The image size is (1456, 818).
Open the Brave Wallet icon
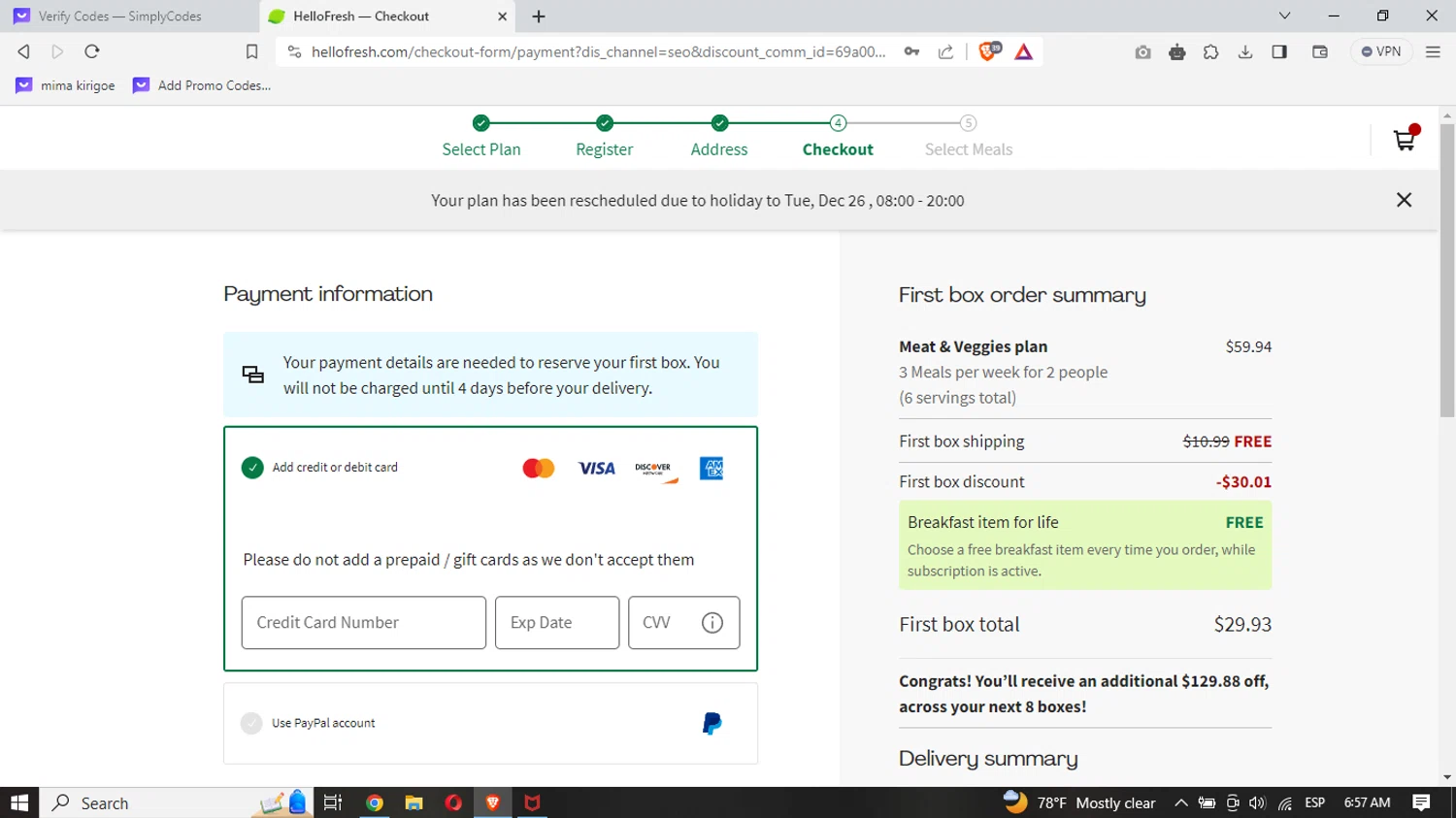pos(1319,51)
